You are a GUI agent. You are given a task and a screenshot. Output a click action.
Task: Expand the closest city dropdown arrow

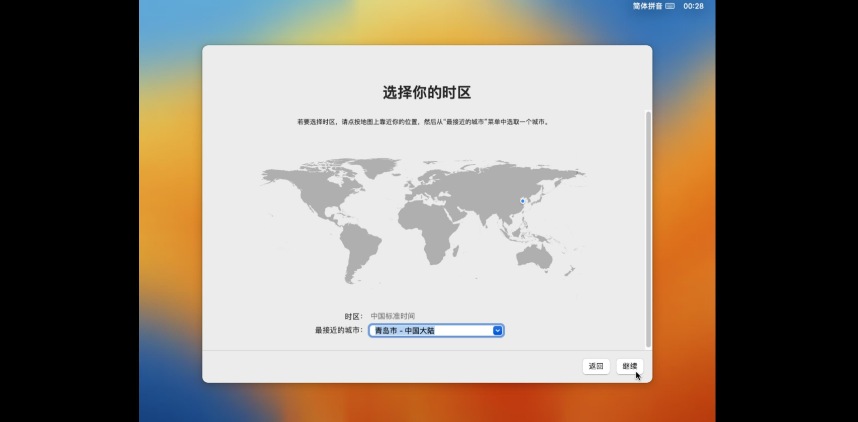(497, 330)
